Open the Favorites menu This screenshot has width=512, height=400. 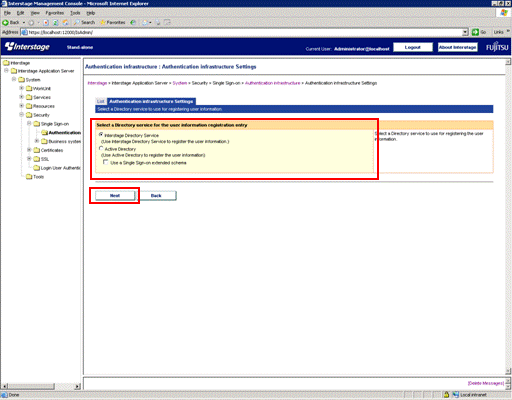[x=55, y=13]
